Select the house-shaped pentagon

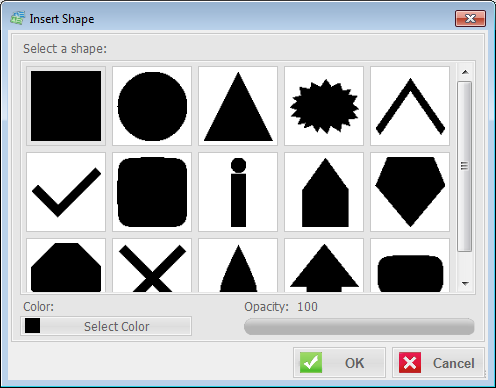324,192
